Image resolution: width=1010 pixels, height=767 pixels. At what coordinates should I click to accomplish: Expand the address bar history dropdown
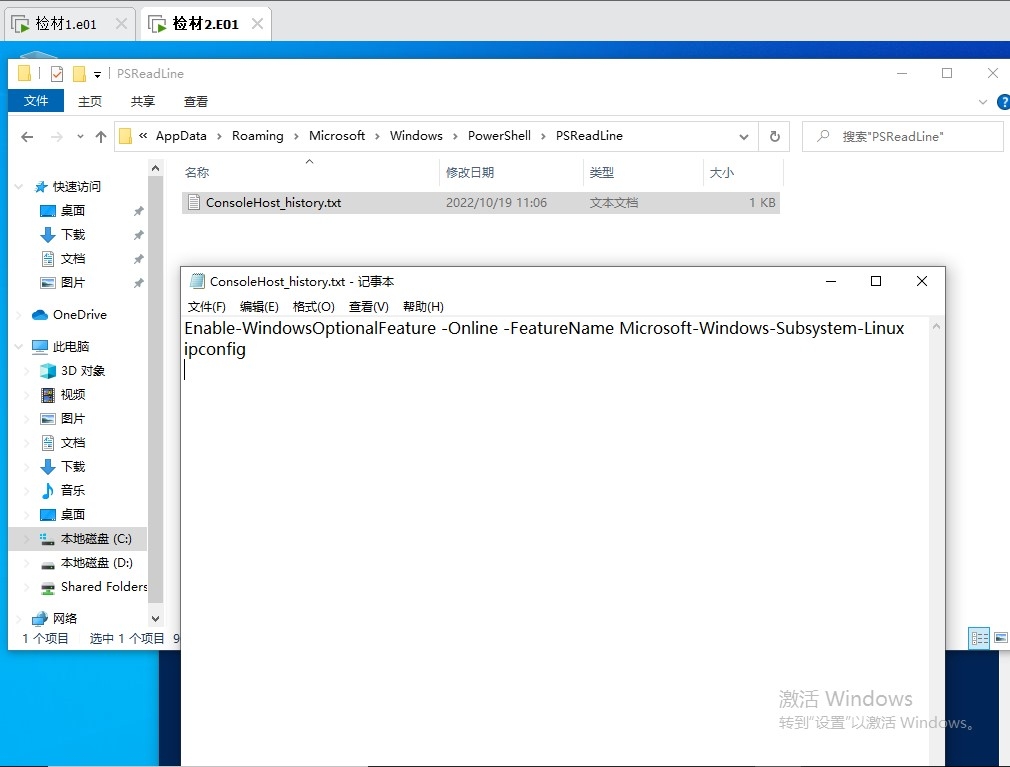click(x=744, y=137)
